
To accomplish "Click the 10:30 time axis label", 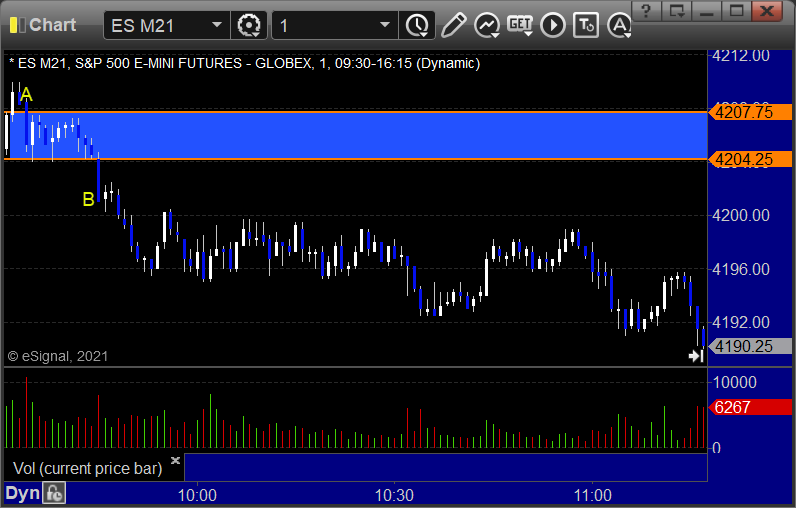I will (394, 495).
